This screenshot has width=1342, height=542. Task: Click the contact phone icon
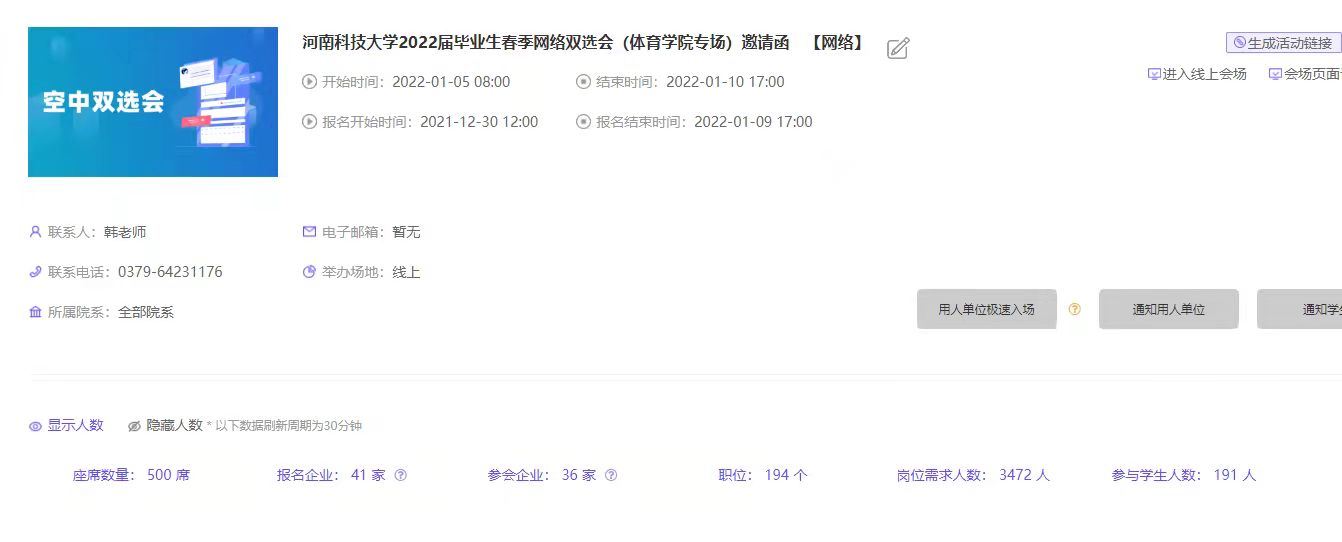coord(35,271)
